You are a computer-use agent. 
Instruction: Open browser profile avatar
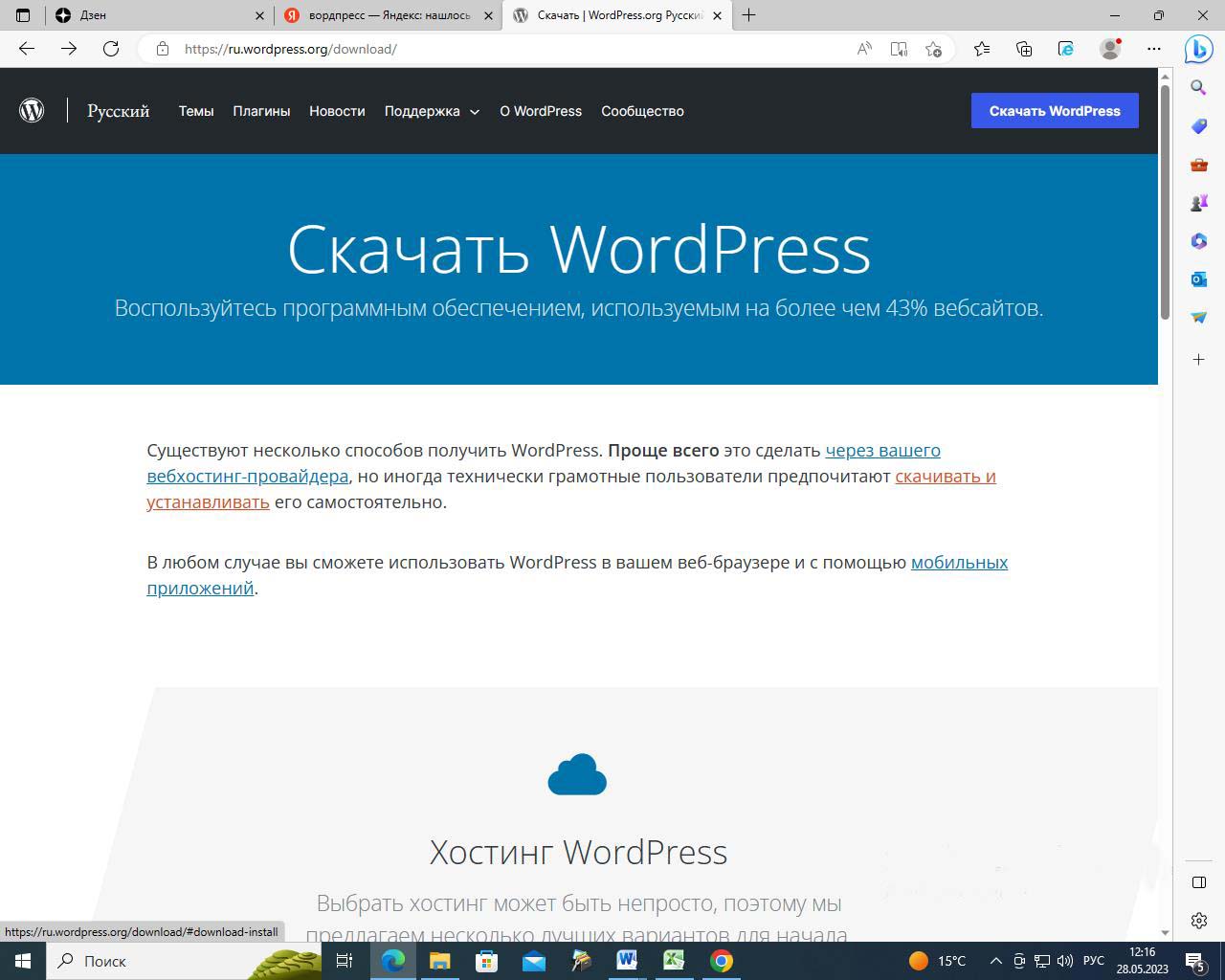coord(1110,49)
